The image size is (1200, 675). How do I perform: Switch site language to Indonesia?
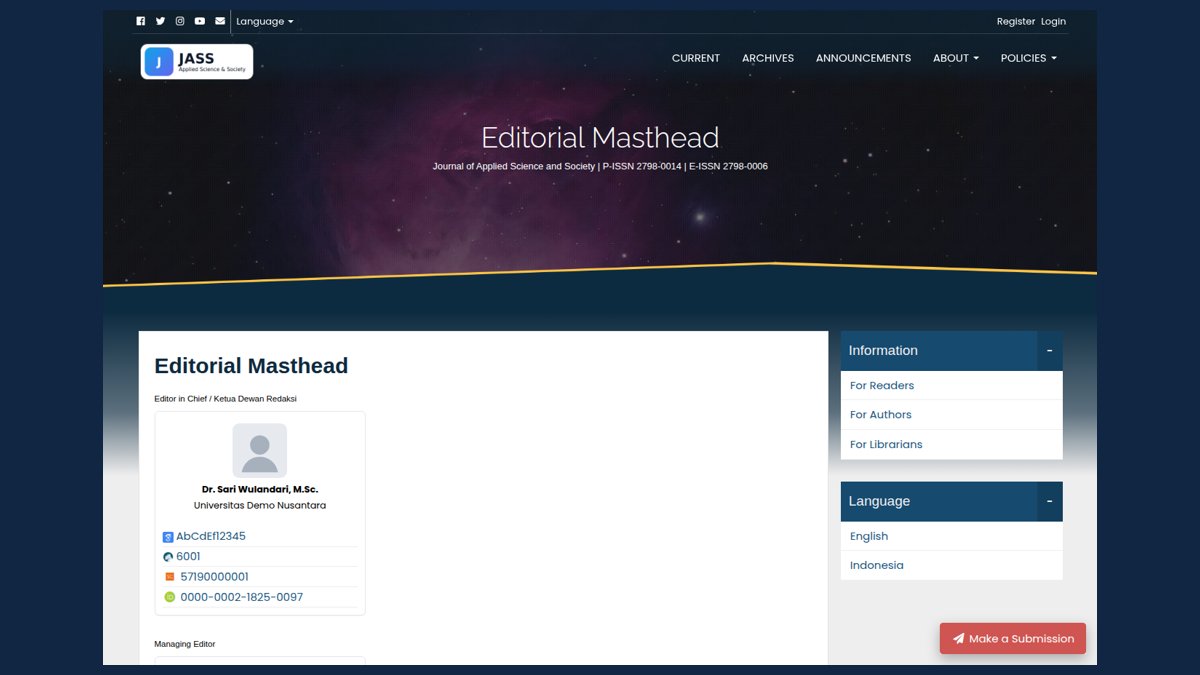(x=877, y=565)
